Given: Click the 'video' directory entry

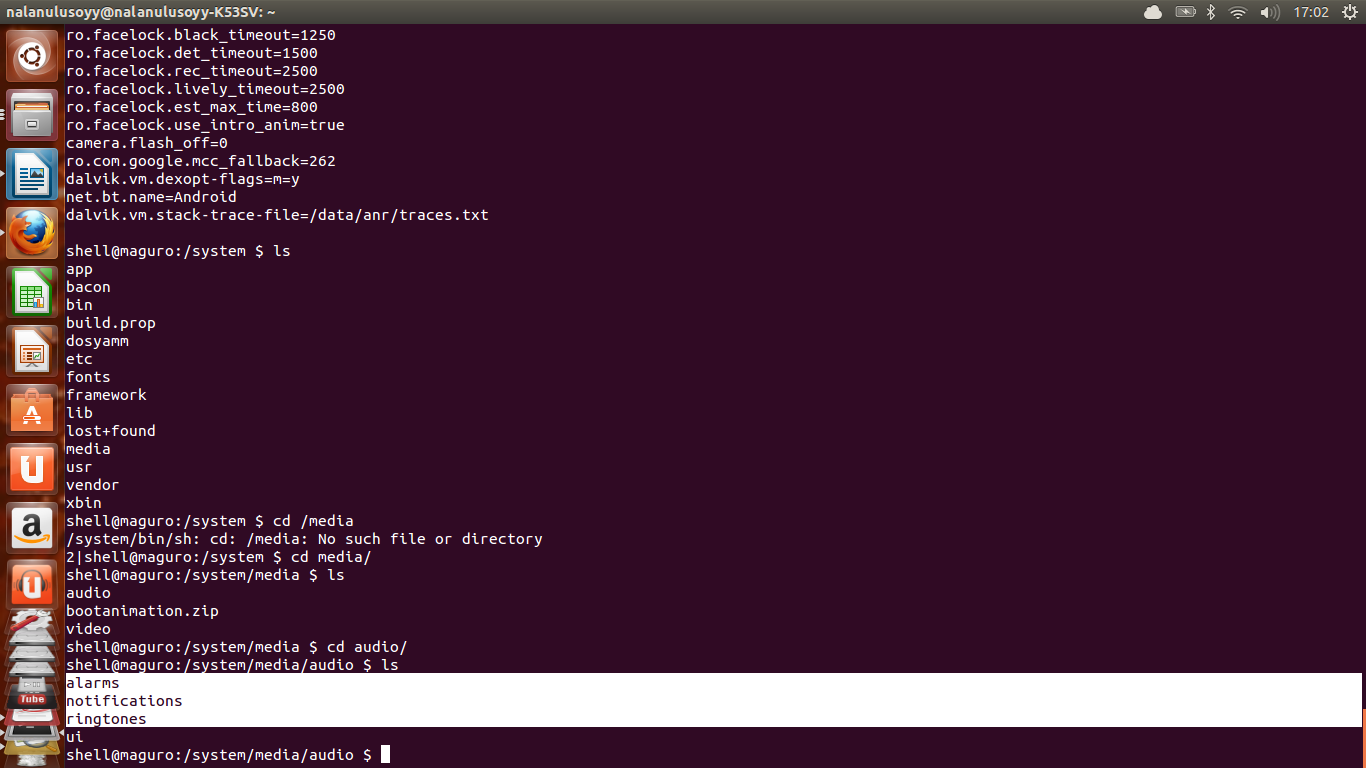Looking at the screenshot, I should 88,629.
